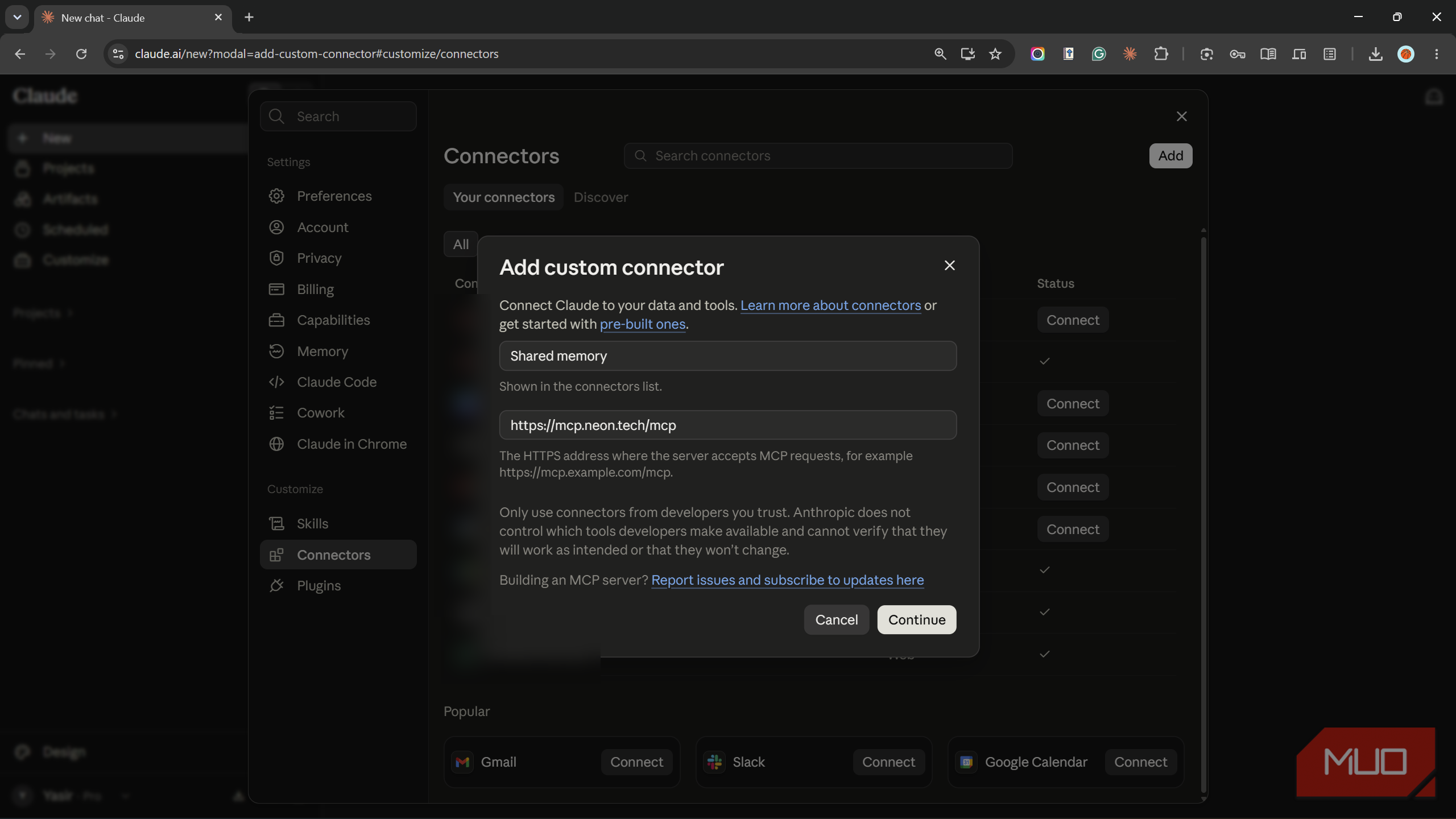Click the settings Search field

[338, 117]
